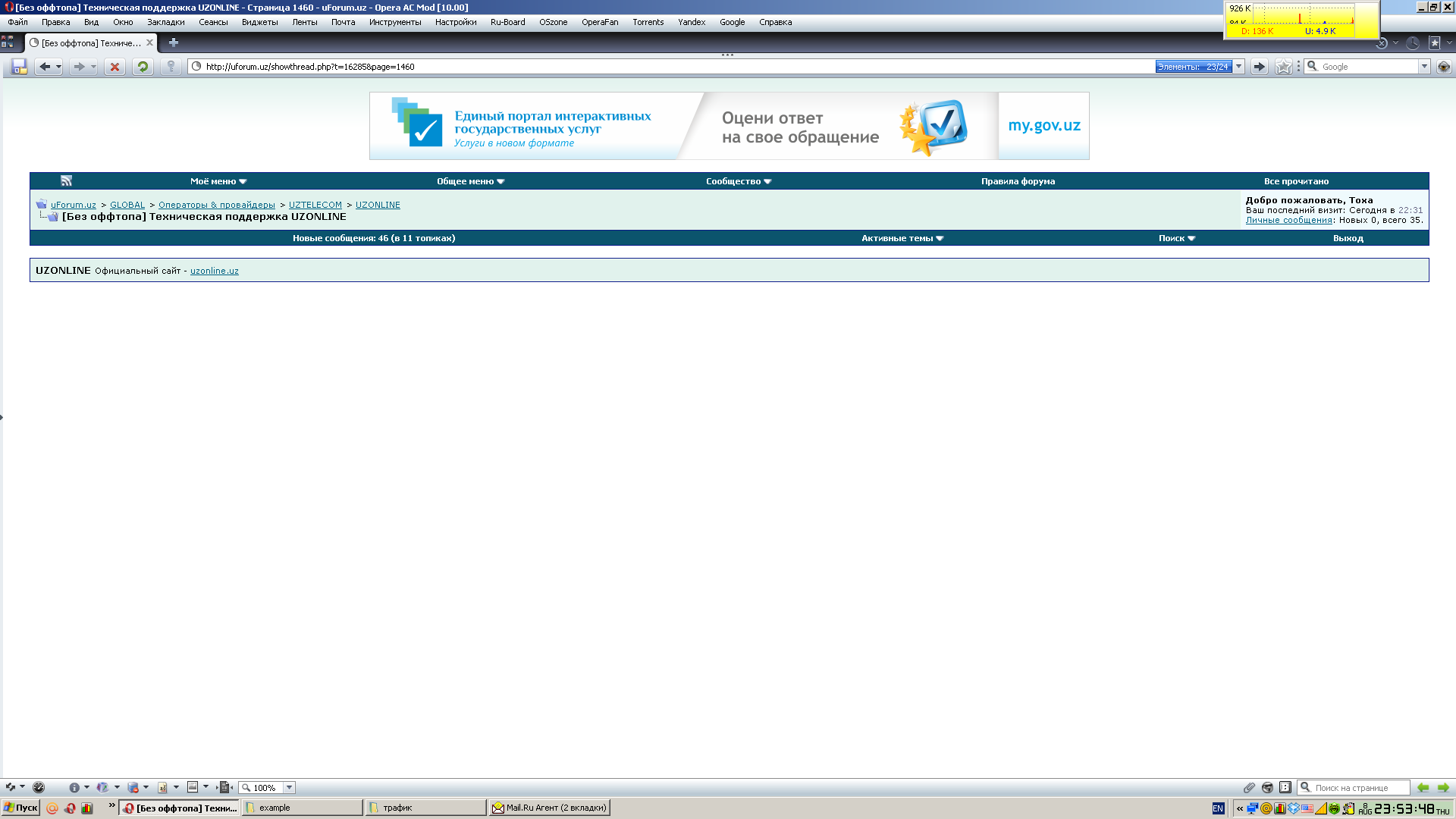This screenshot has height=819, width=1456.
Task: Open UZONLINE breadcrumb link
Action: (378, 205)
